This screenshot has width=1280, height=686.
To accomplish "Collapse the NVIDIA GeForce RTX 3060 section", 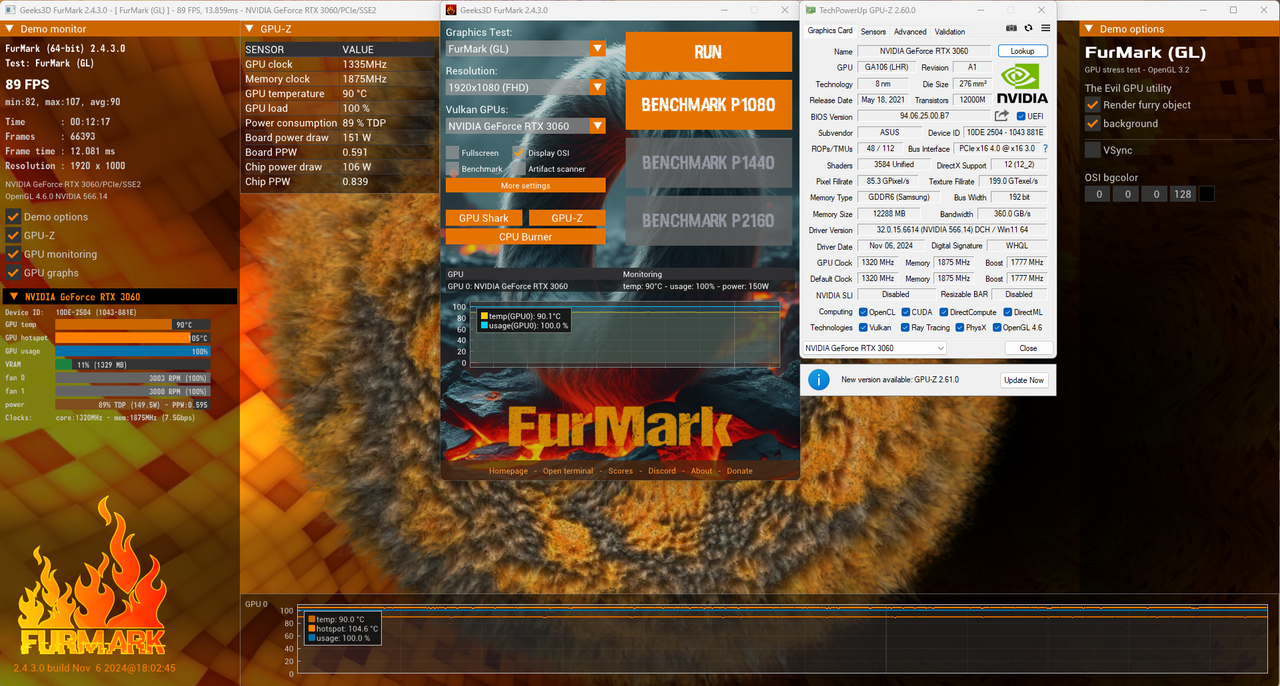I will pyautogui.click(x=14, y=297).
